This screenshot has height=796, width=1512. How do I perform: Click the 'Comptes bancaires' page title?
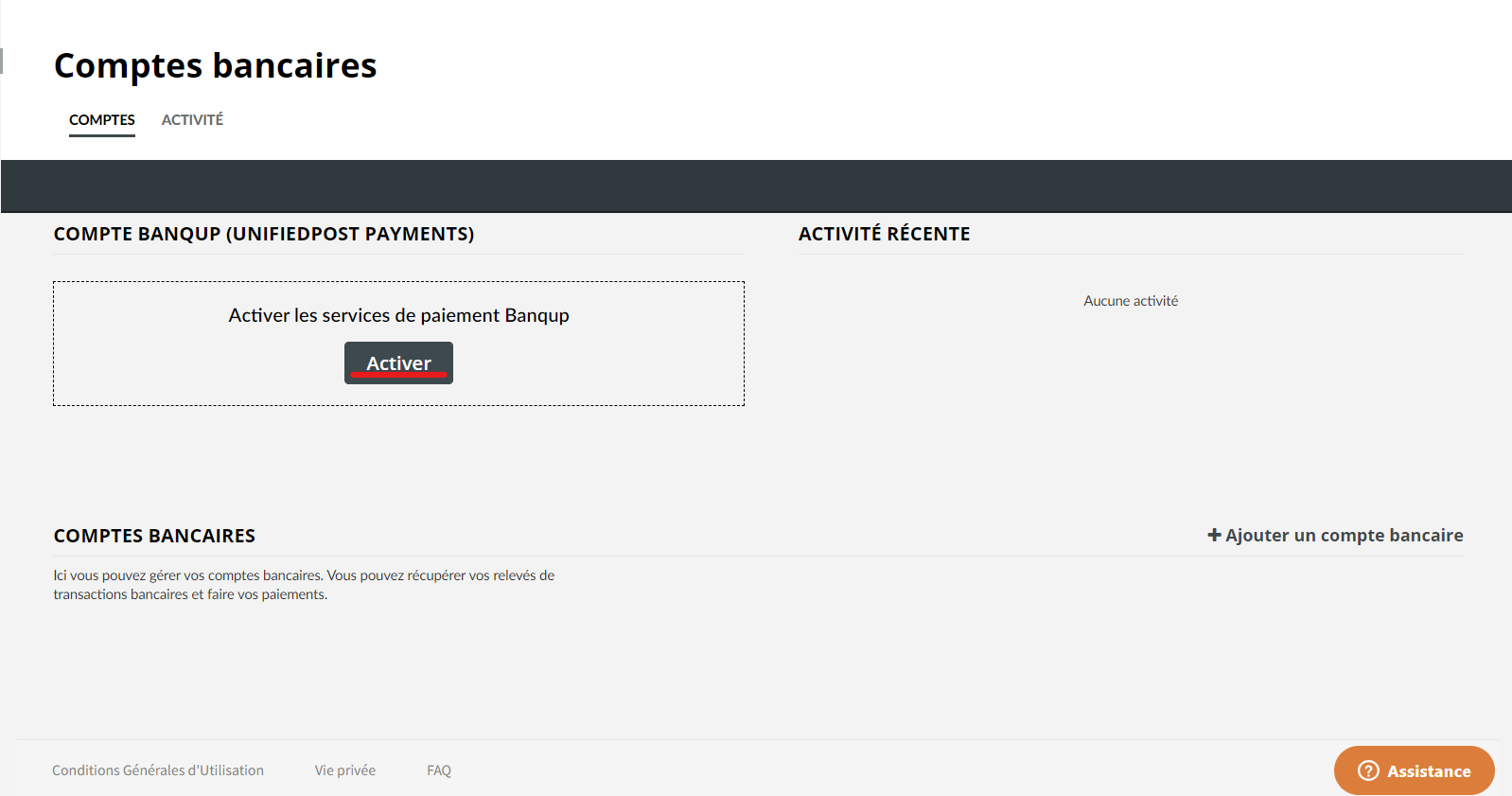pos(216,65)
